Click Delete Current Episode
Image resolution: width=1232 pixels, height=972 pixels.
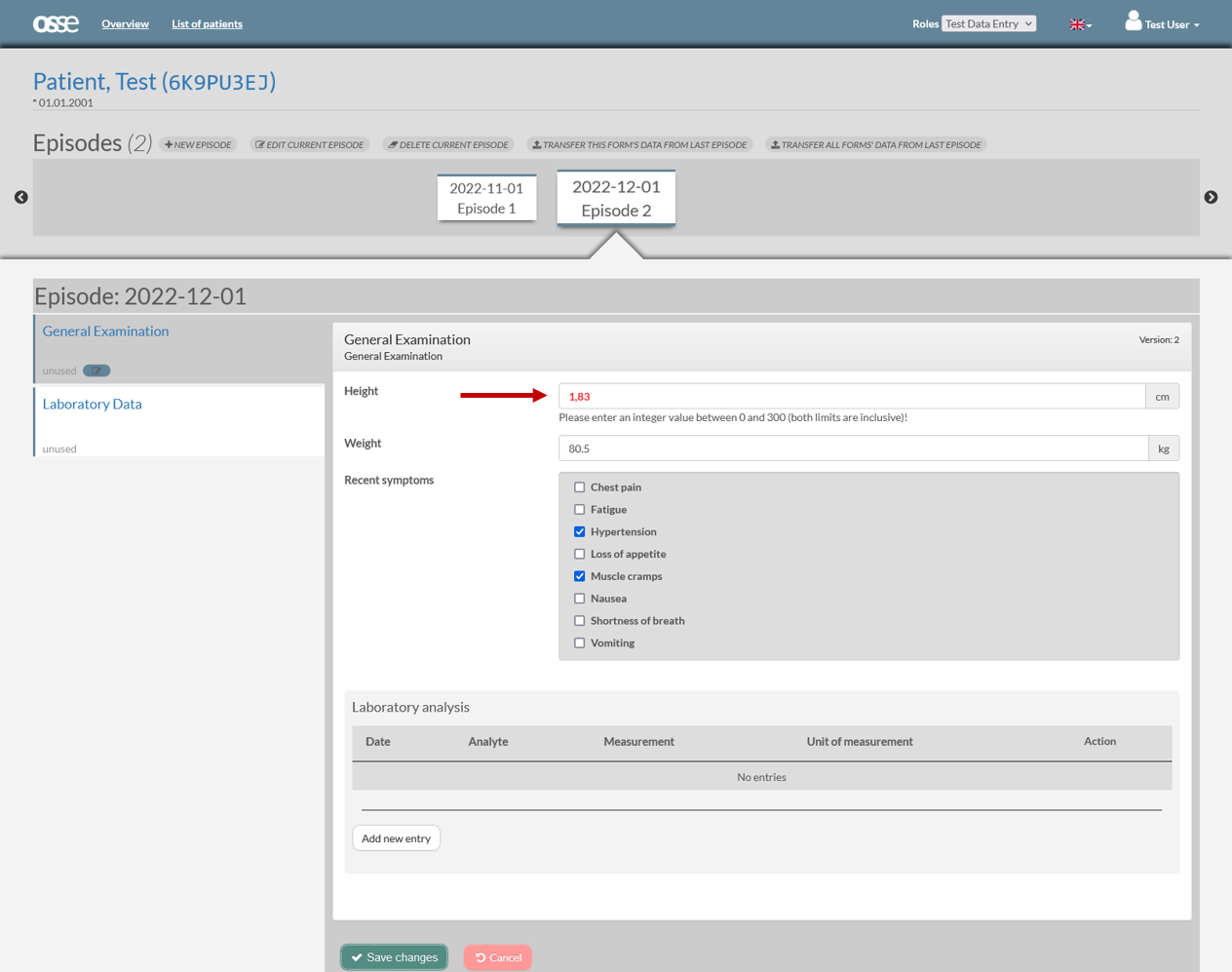point(448,144)
